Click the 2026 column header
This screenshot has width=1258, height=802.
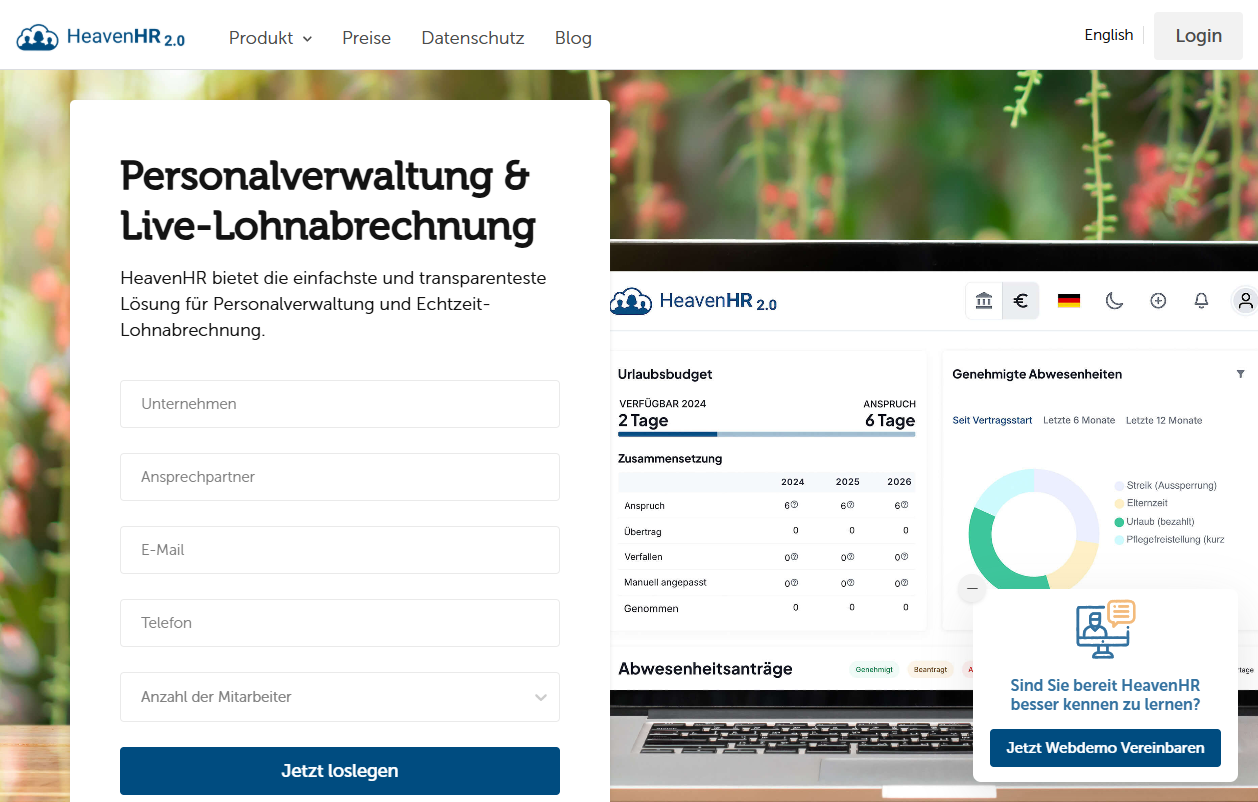tap(900, 482)
